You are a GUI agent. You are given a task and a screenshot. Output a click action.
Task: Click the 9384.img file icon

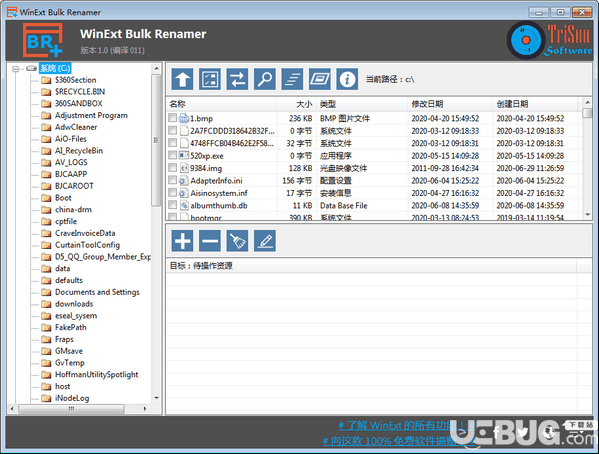pos(184,168)
